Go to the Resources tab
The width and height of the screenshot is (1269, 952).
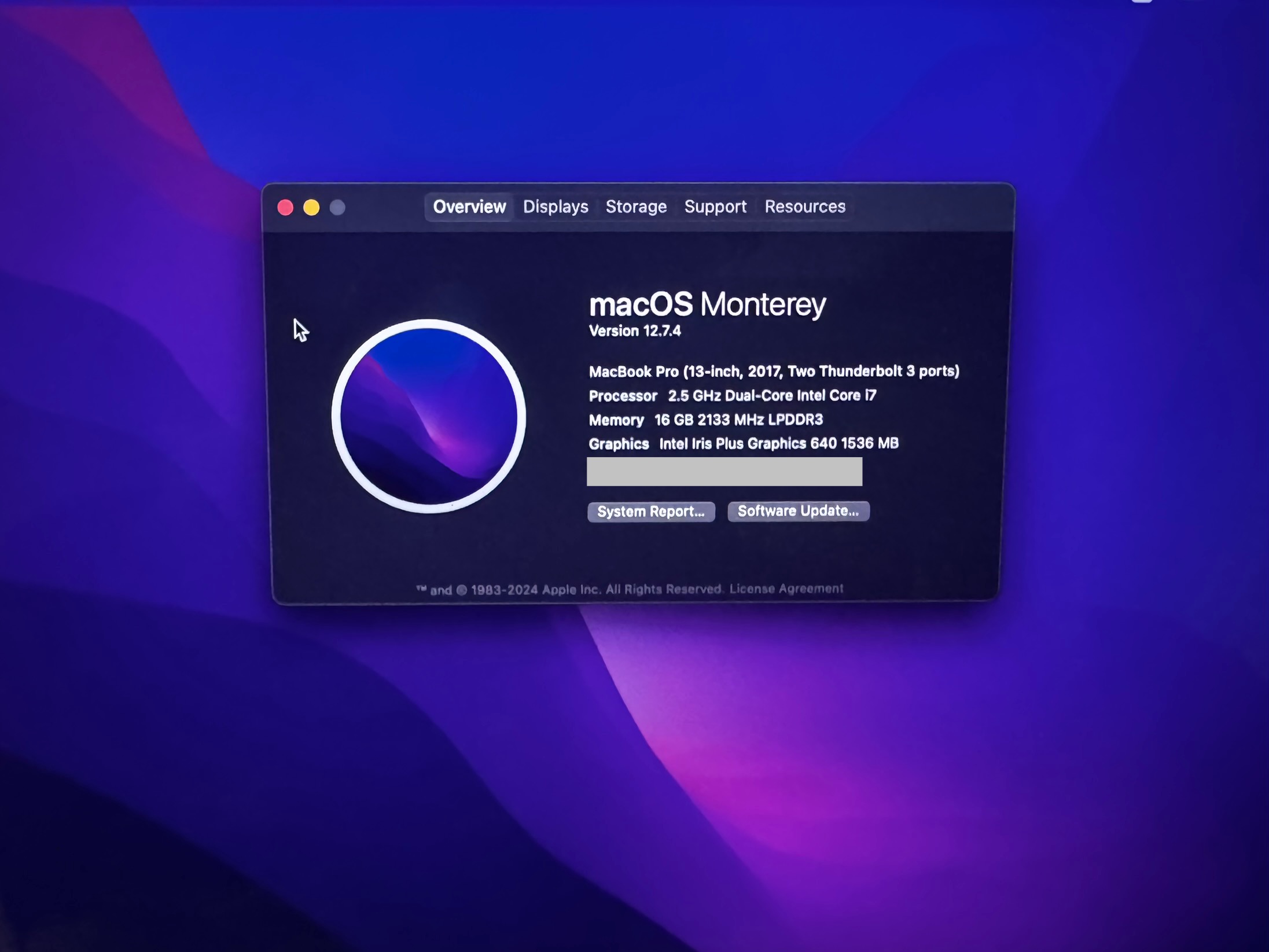point(805,207)
